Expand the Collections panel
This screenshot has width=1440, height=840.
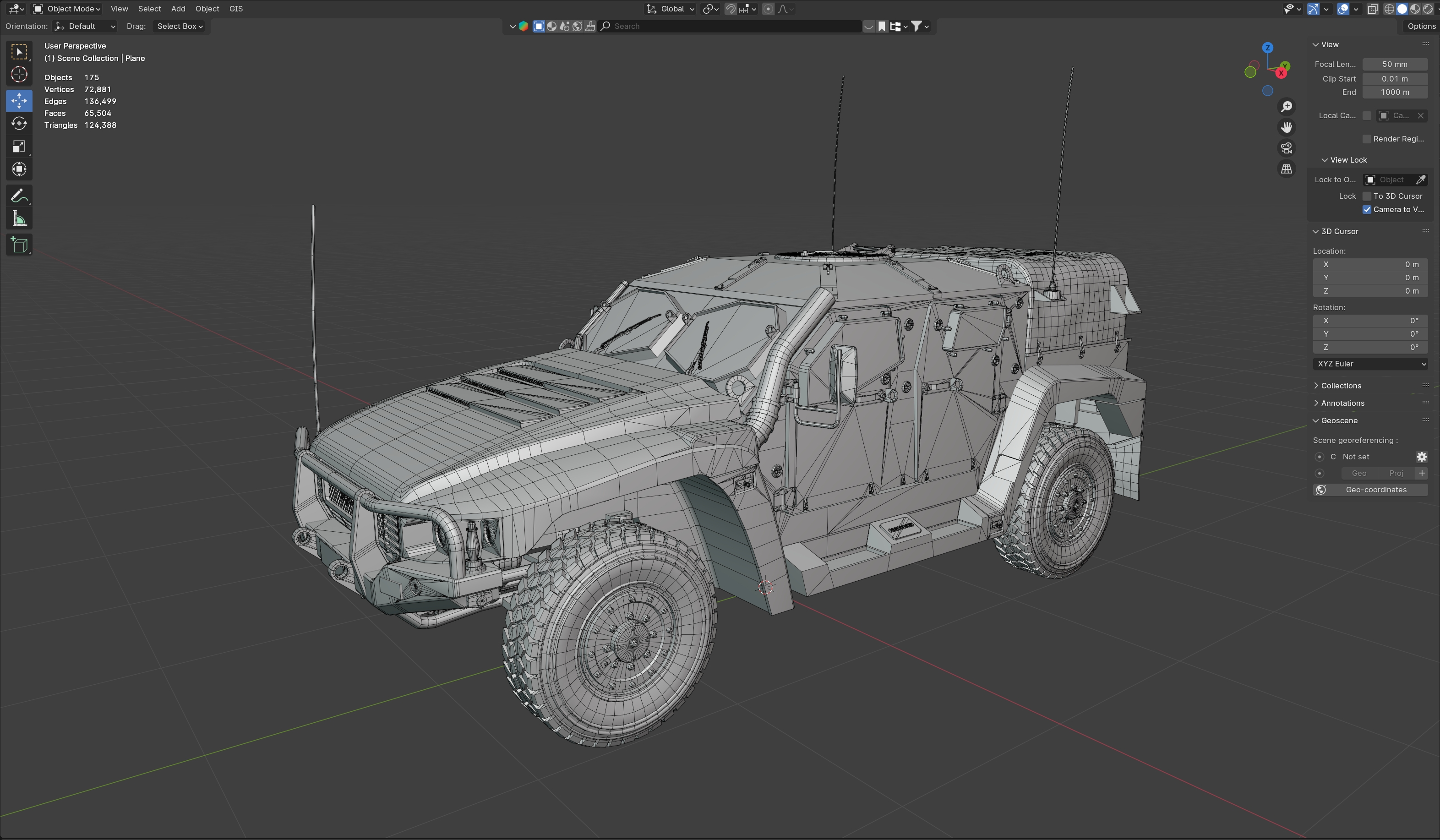pyautogui.click(x=1341, y=386)
